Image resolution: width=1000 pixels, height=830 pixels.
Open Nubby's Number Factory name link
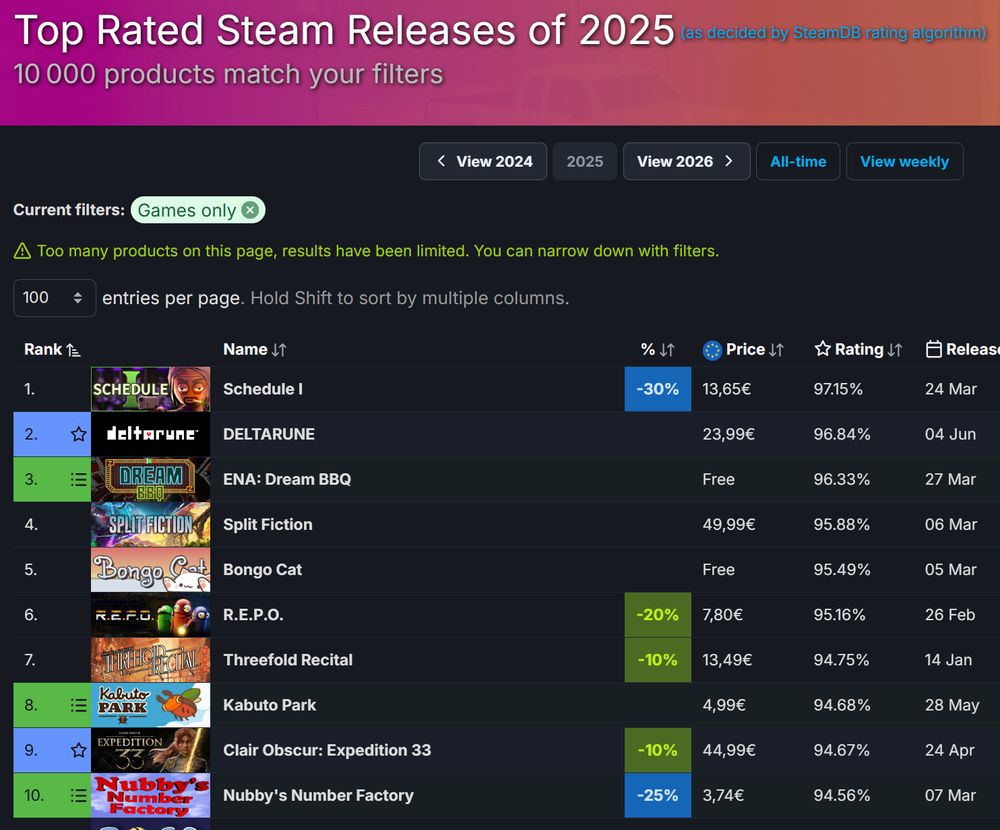click(318, 796)
